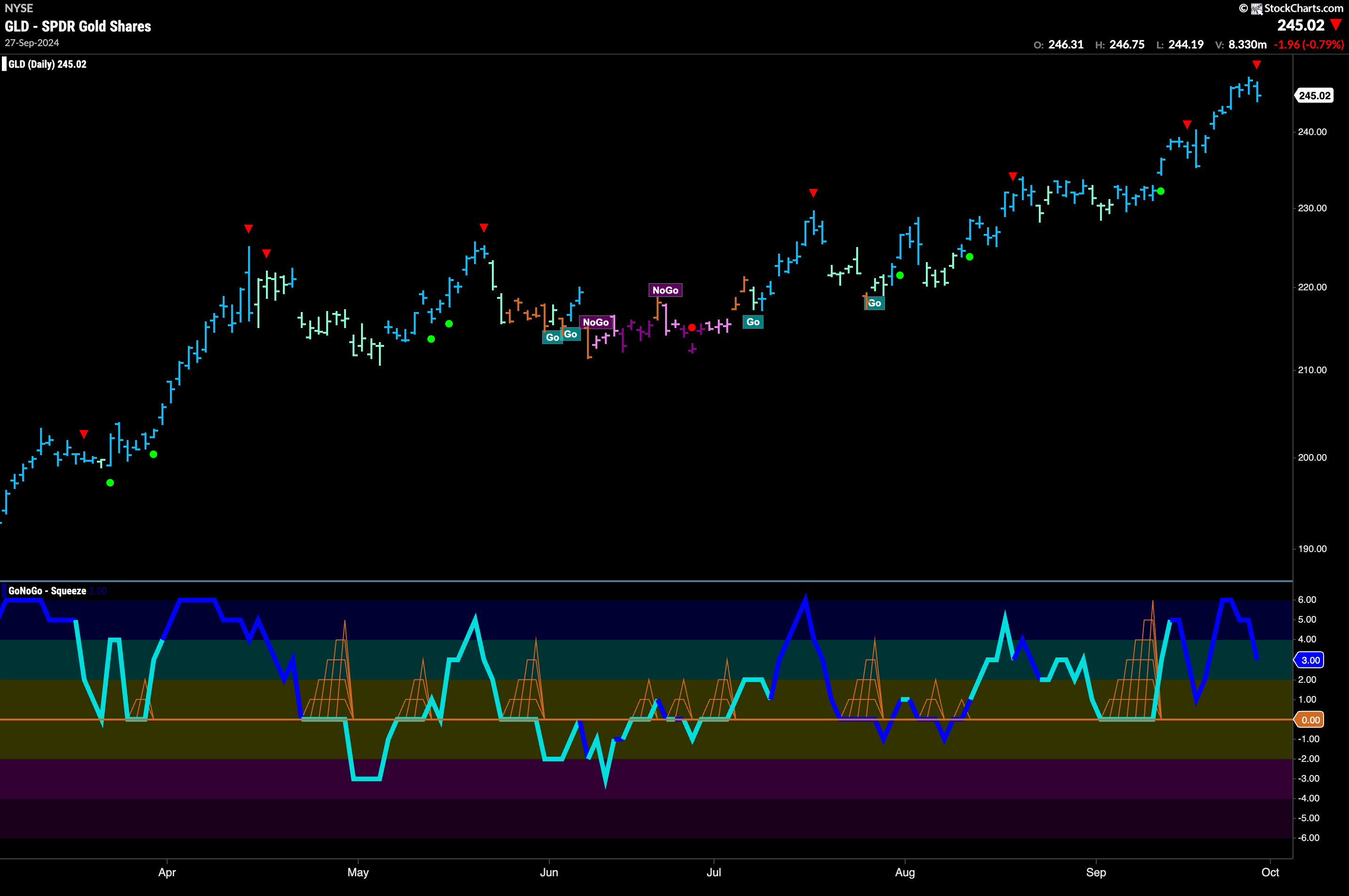Click the NoGo label in early June
Image resolution: width=1349 pixels, height=896 pixels.
point(595,322)
